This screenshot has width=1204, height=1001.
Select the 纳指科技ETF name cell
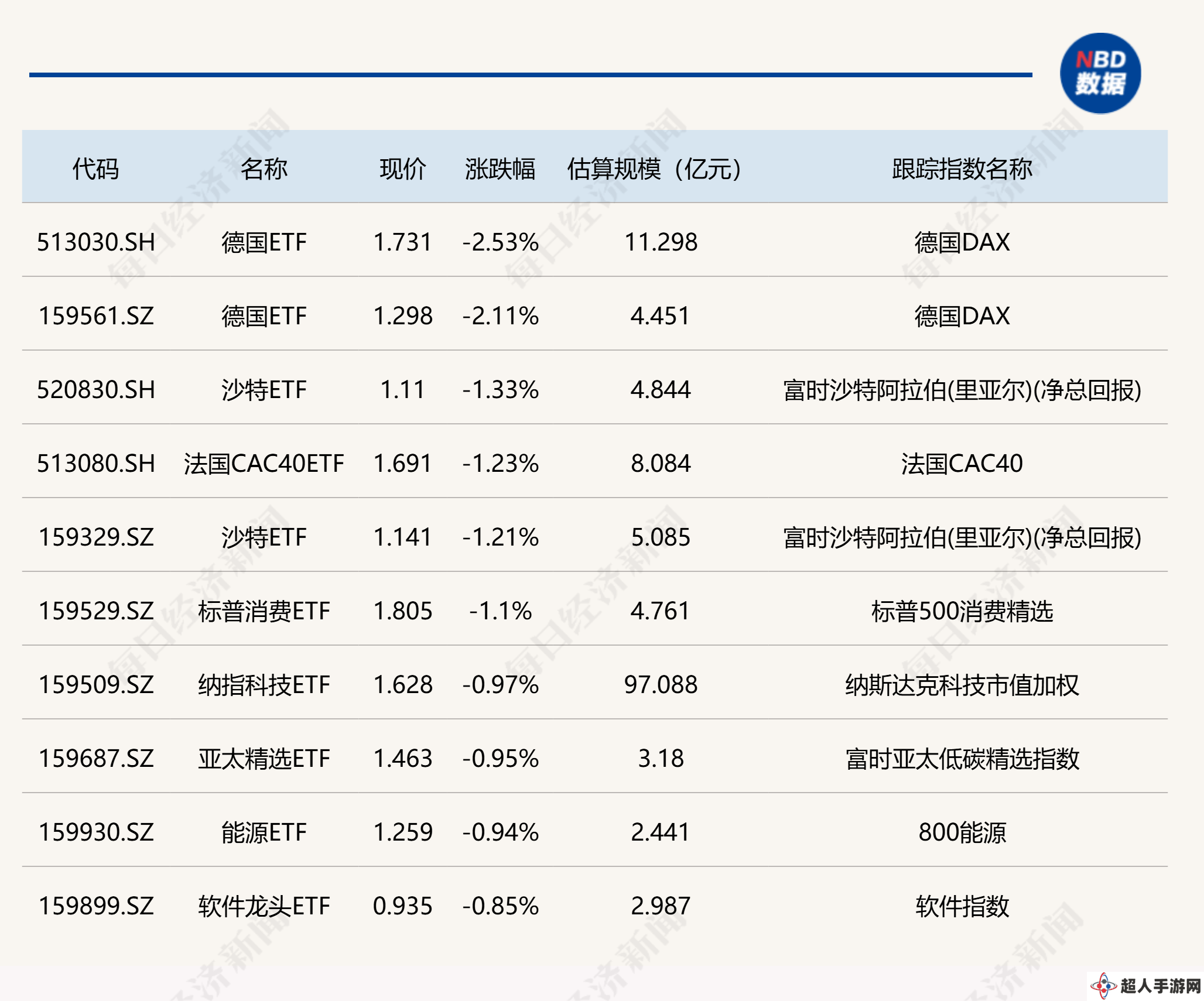point(264,684)
